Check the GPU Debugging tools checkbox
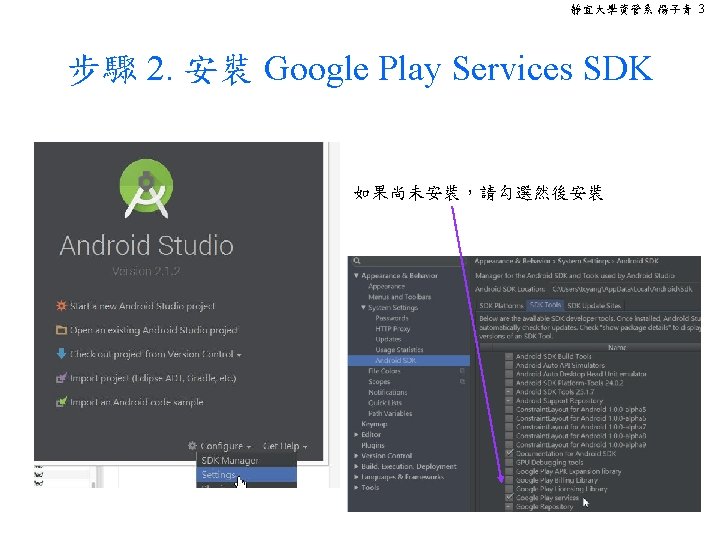Viewport: 720px width, 540px height. pos(509,462)
